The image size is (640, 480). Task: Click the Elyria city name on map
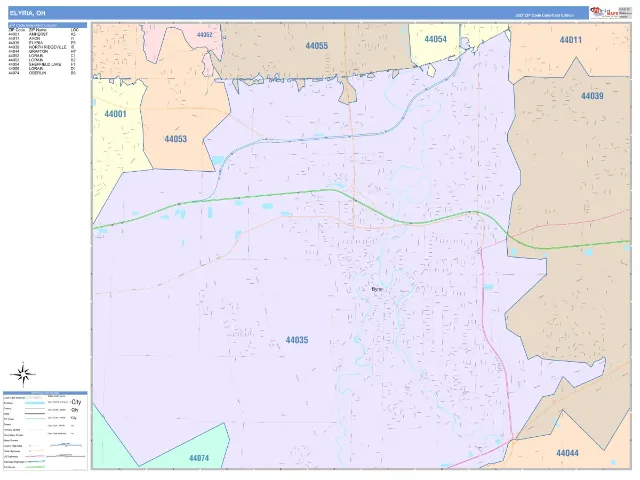click(378, 289)
